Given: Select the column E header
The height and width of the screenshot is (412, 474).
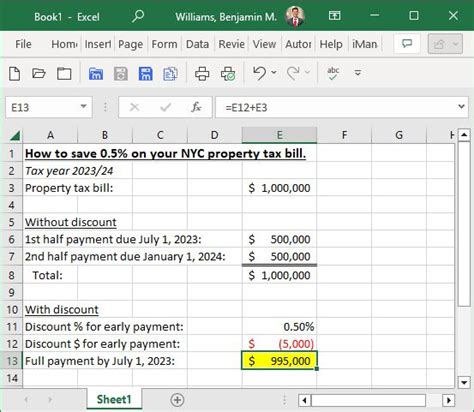Looking at the screenshot, I should point(279,135).
